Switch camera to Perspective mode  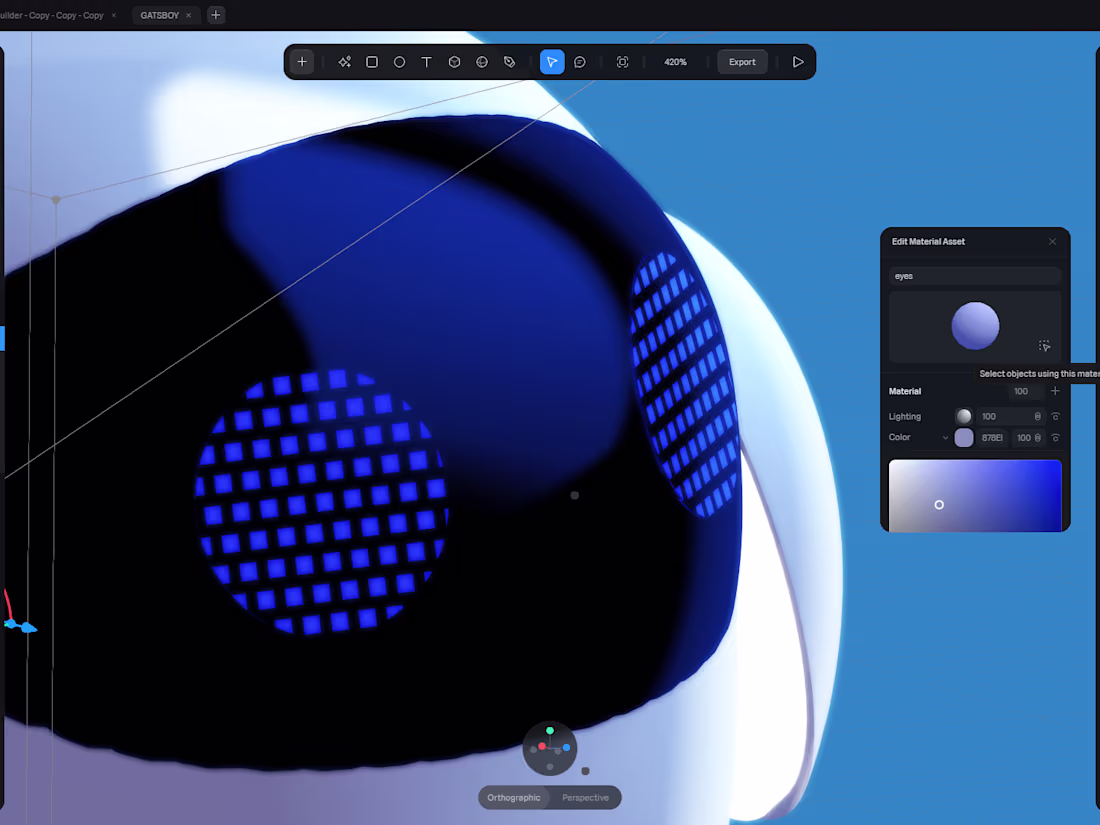585,798
